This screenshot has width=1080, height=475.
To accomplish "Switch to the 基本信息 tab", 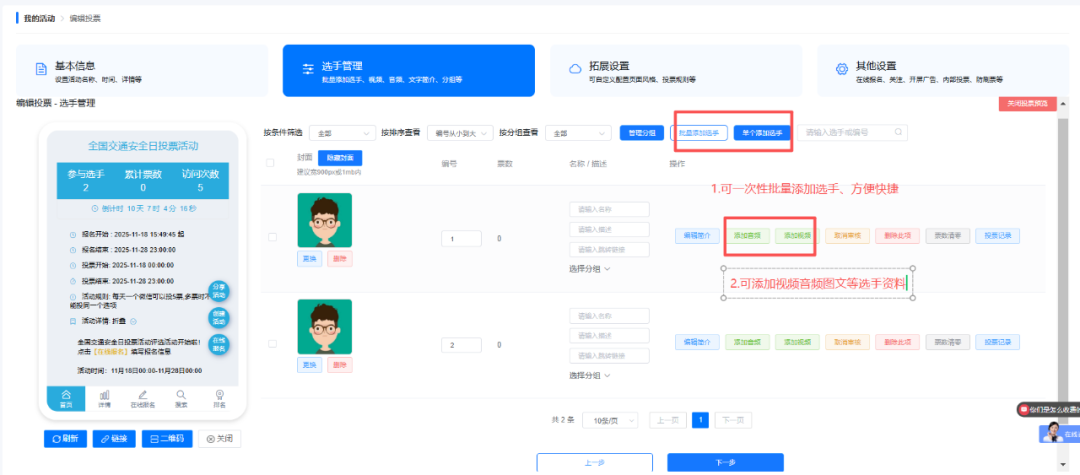I will (x=142, y=70).
